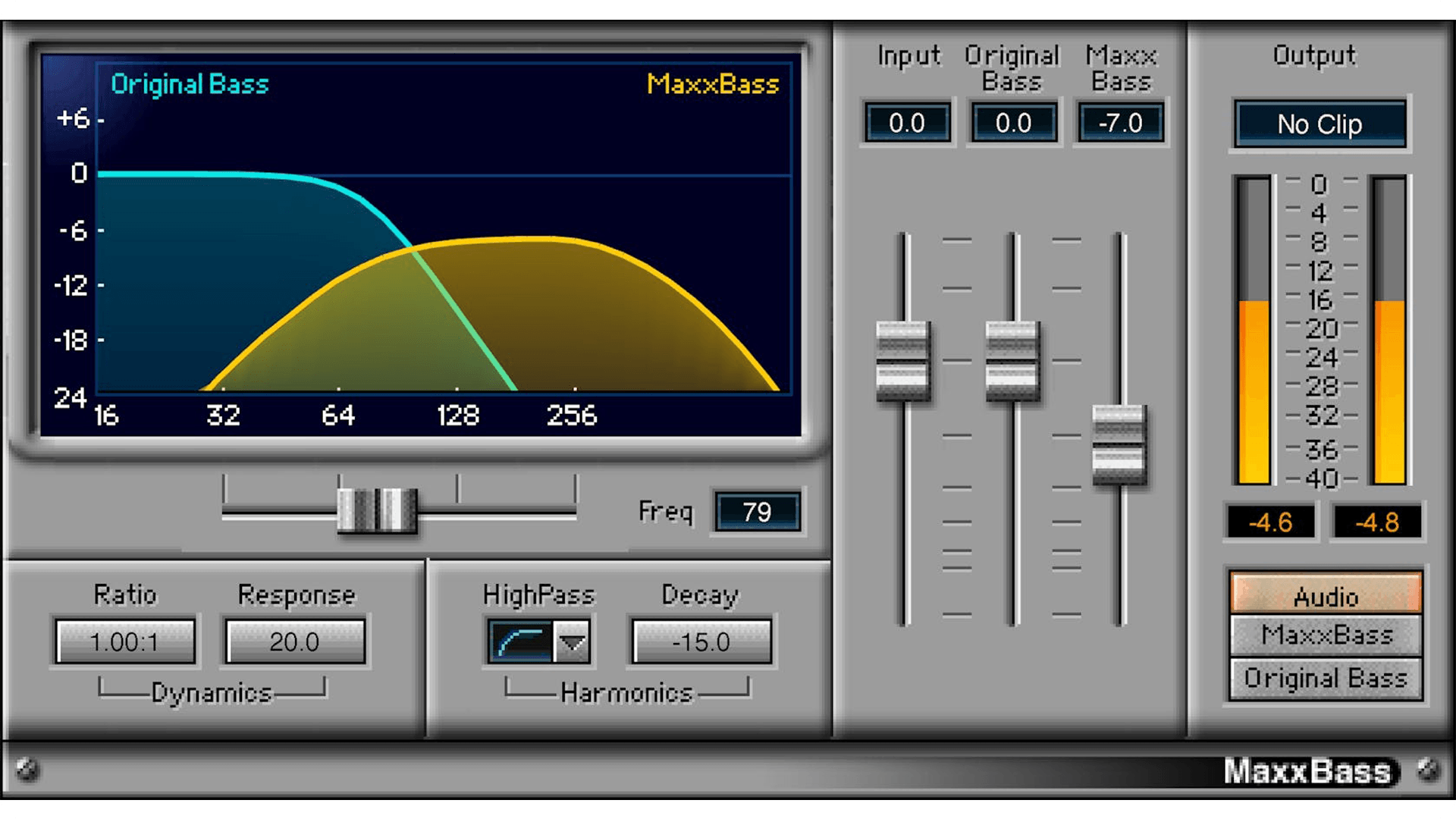Click the bottom-left screw icon
1456x819 pixels.
pos(28,769)
